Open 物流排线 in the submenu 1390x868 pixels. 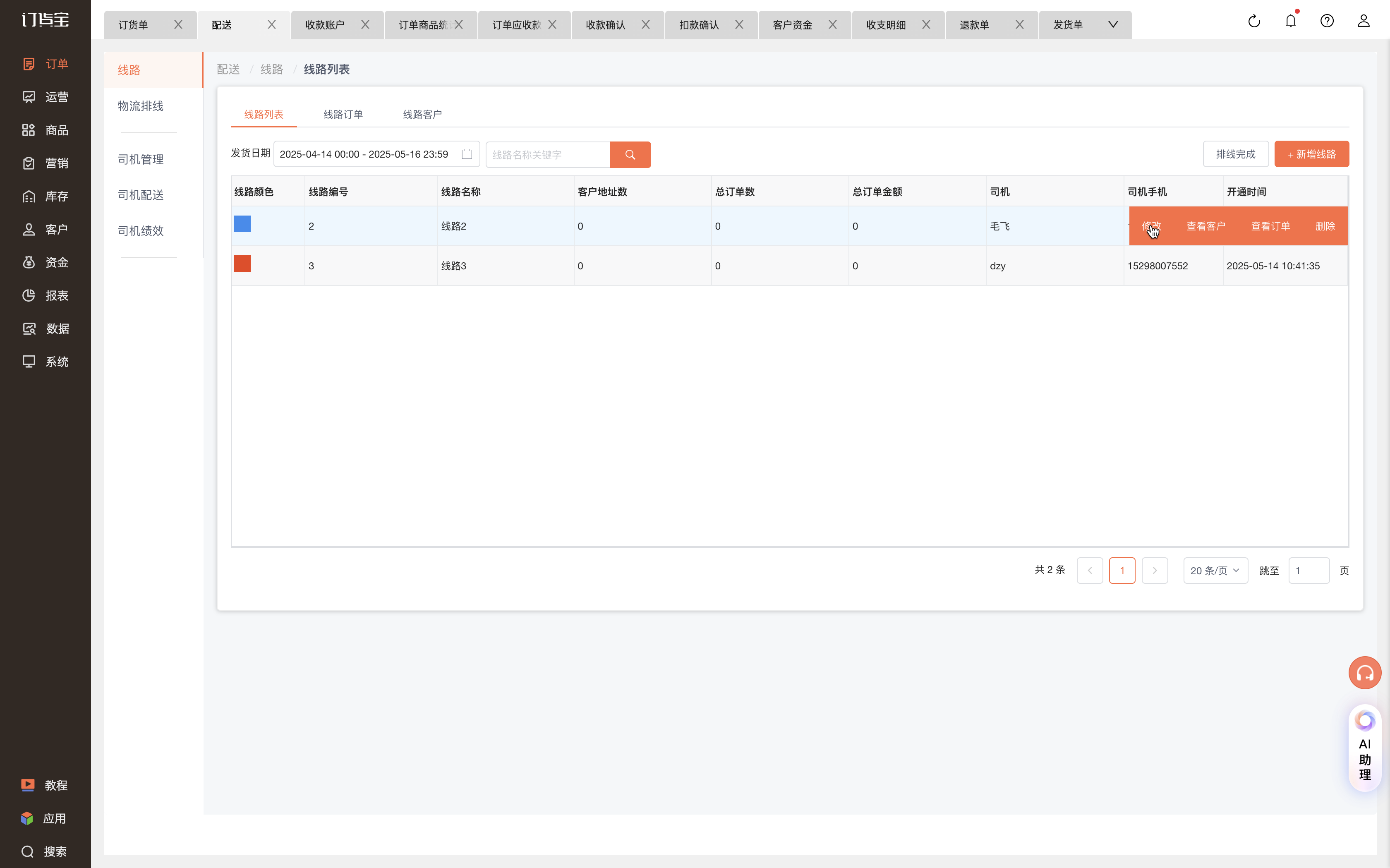click(141, 106)
